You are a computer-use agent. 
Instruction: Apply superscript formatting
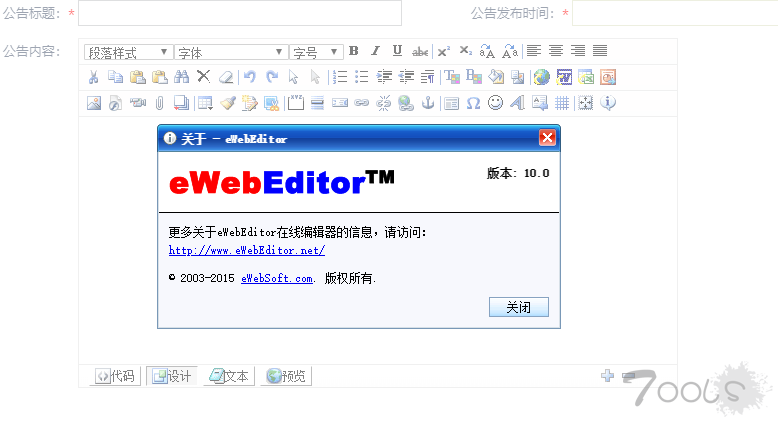(x=444, y=51)
